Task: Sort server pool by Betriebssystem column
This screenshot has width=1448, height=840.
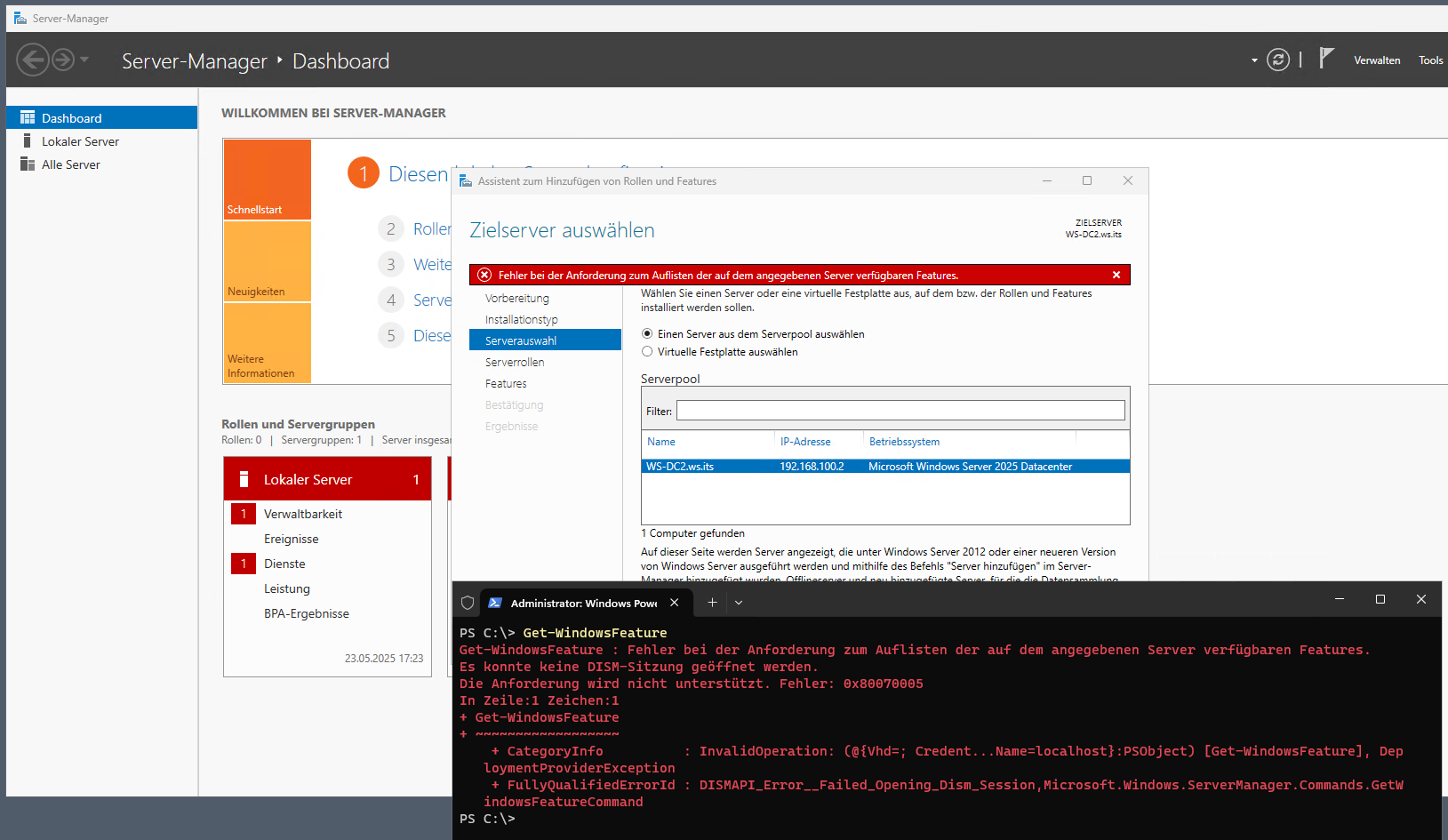Action: pos(904,442)
